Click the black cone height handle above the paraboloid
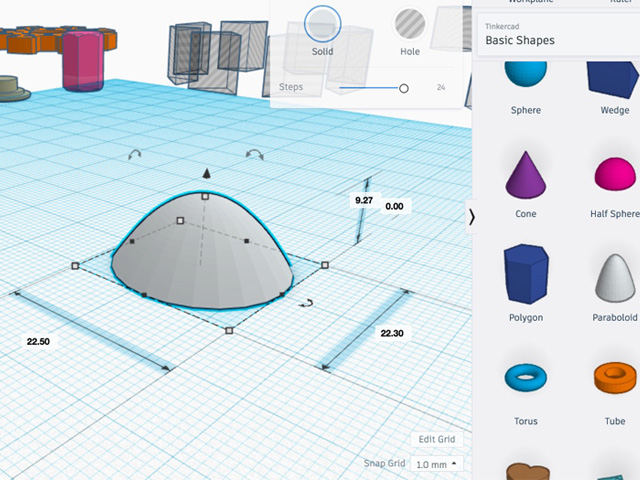This screenshot has height=480, width=640. tap(206, 174)
